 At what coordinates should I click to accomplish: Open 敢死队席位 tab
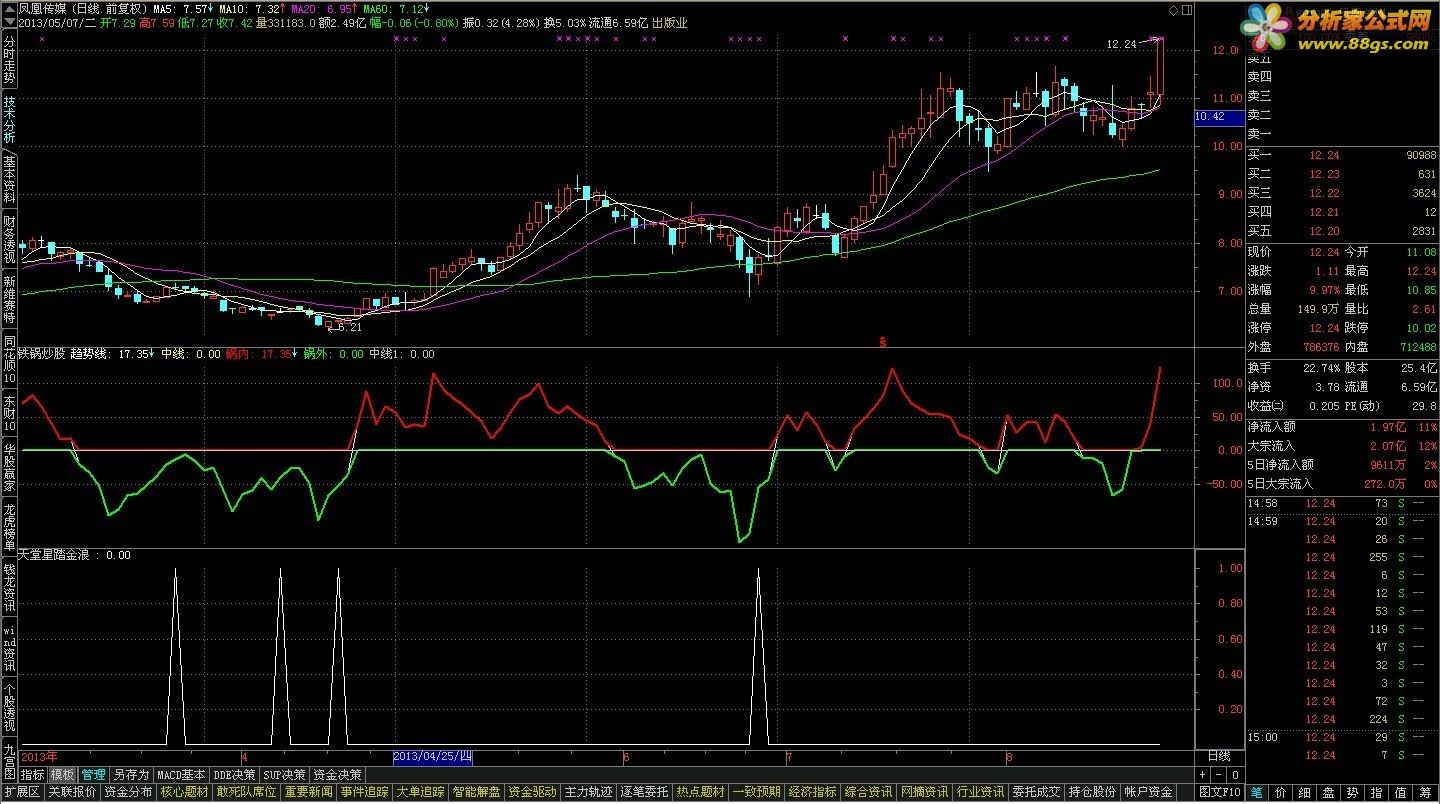tap(246, 791)
